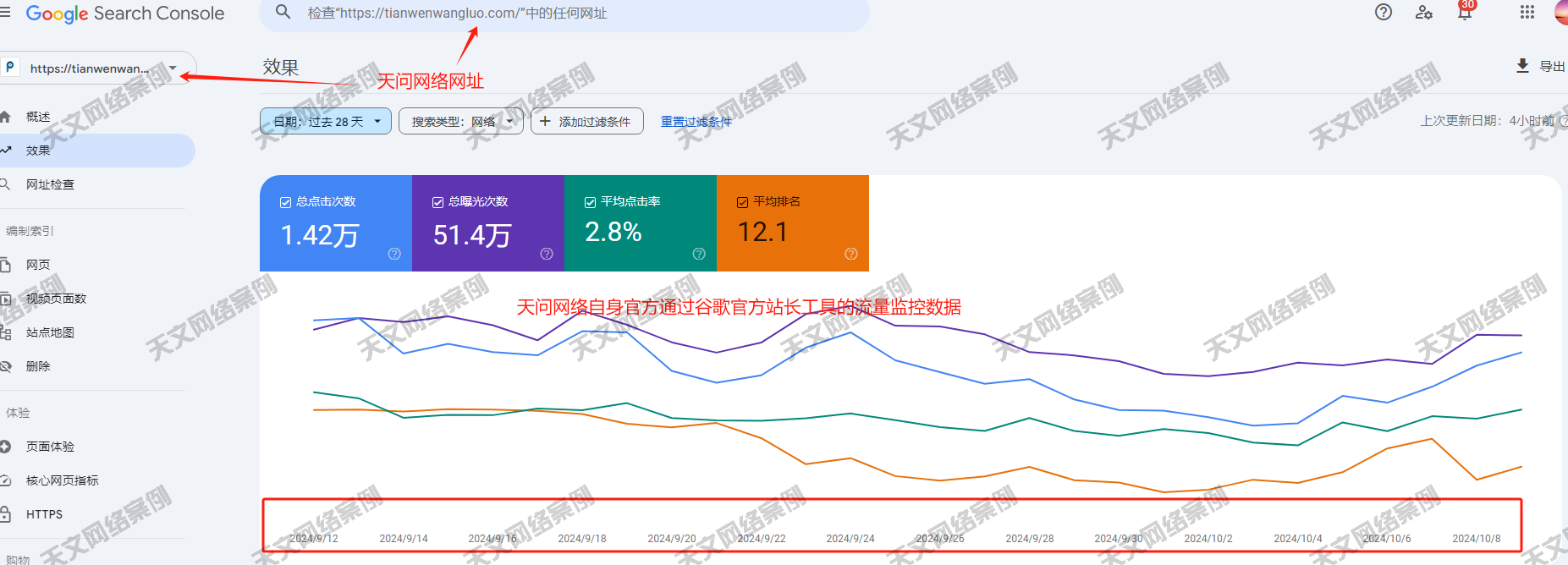Click the search magnifier icon in URL bar
The height and width of the screenshot is (565, 1568).
pos(283,12)
